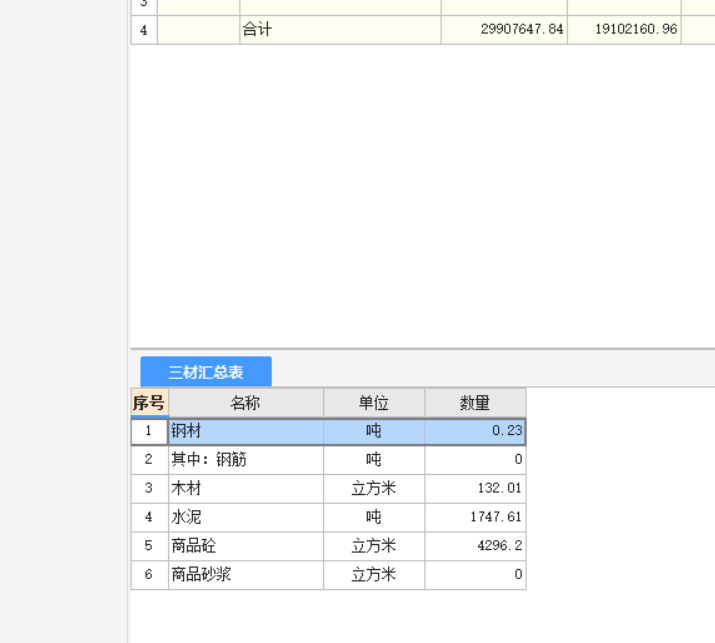This screenshot has width=715, height=643.
Task: Select row number 4 beside 合计
Action: pos(144,30)
